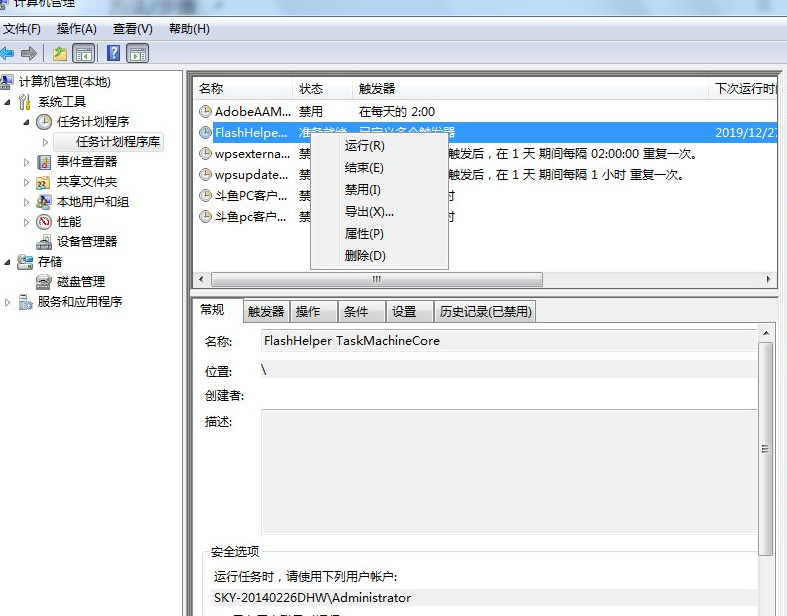Switch to the 触发器 tab
Viewport: 787px width, 616px height.
(266, 312)
